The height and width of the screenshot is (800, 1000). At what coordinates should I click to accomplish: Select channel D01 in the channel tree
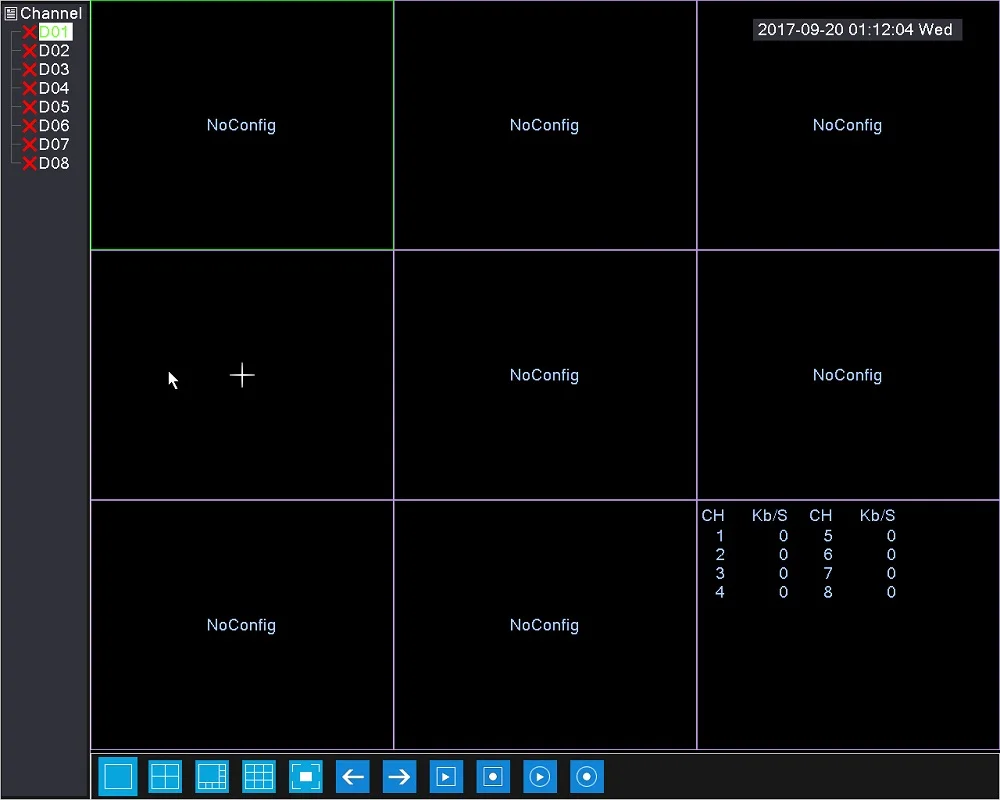tap(55, 32)
